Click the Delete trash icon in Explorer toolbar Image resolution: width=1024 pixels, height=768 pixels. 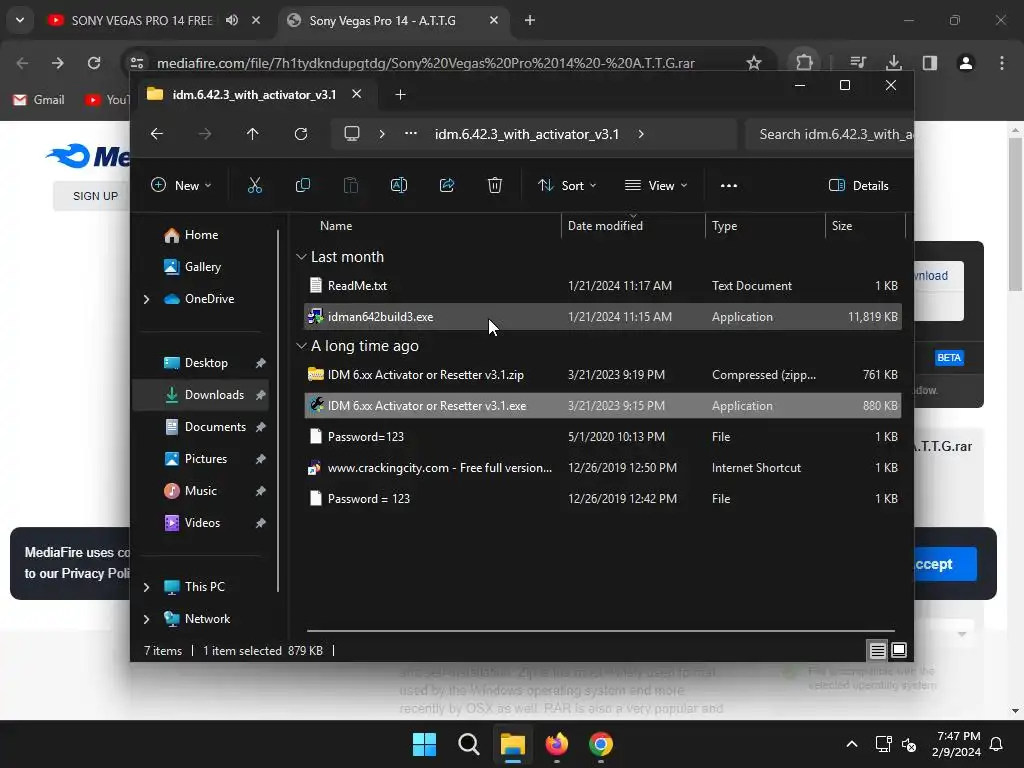tap(495, 185)
